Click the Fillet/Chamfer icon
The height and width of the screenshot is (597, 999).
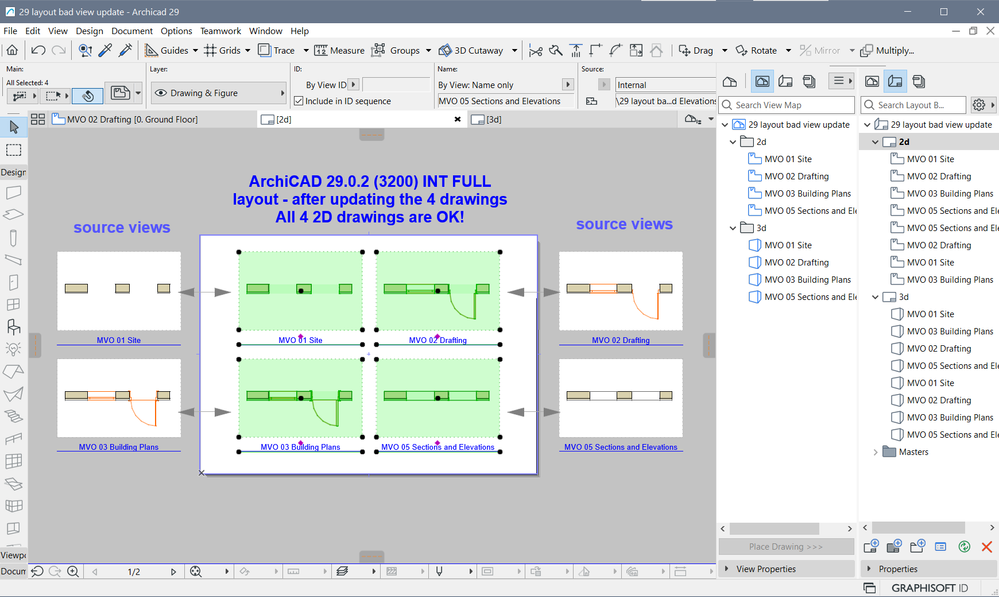point(615,50)
